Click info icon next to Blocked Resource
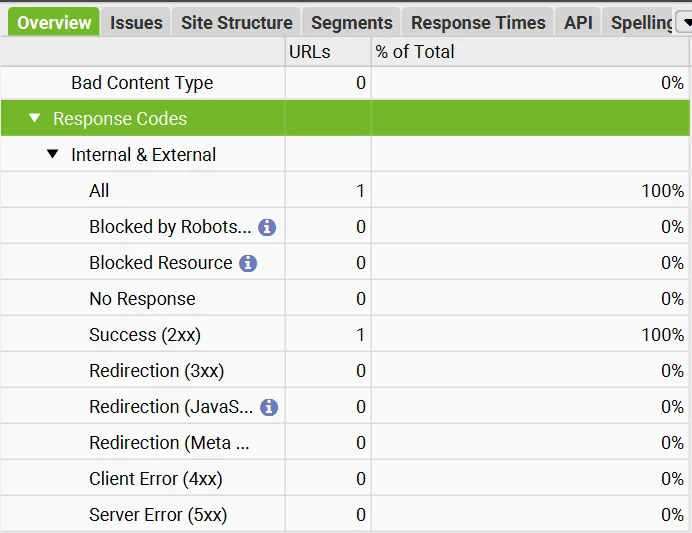The height and width of the screenshot is (533, 692). coord(248,263)
